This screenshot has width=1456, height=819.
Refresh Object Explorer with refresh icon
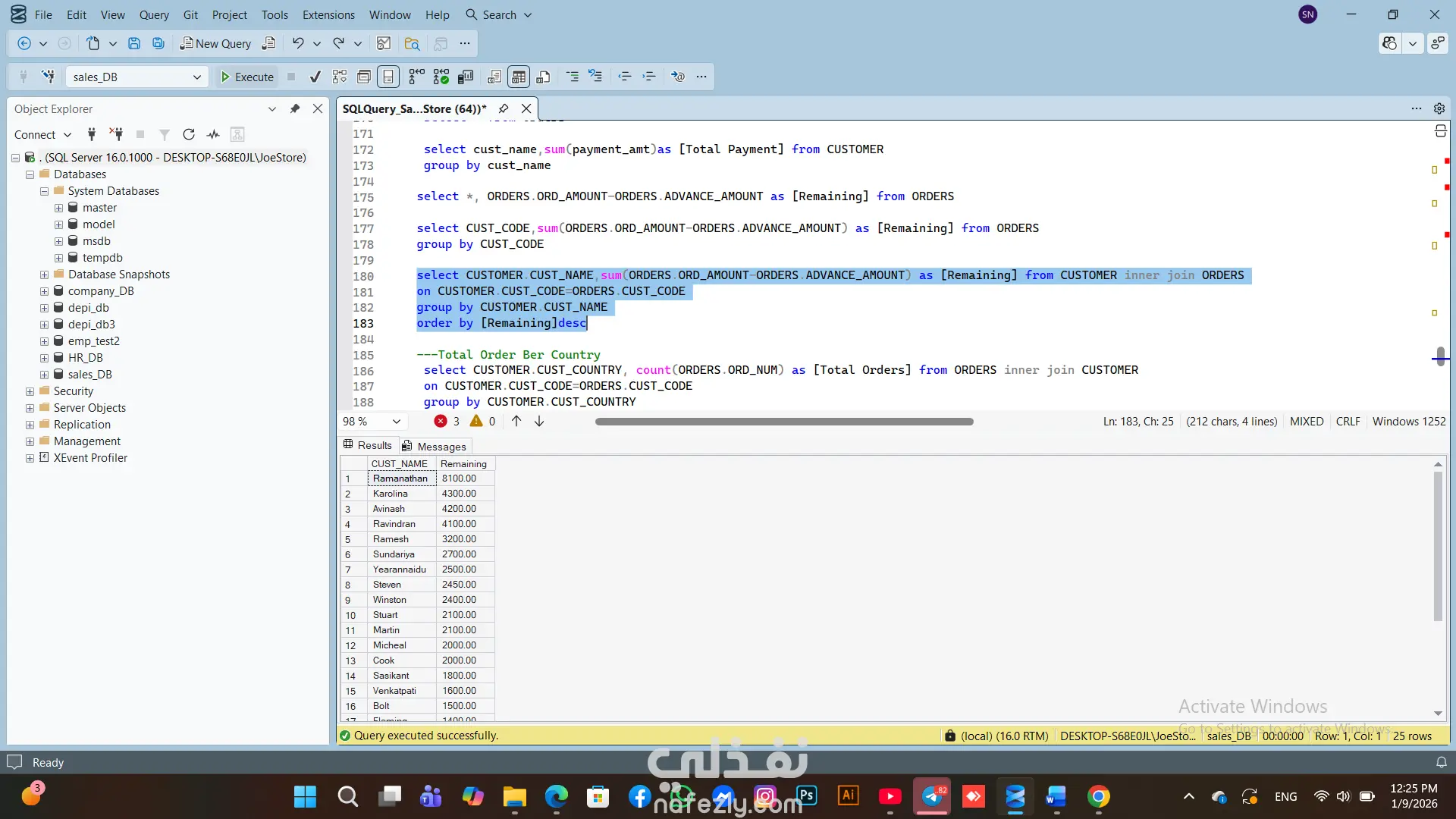point(189,134)
